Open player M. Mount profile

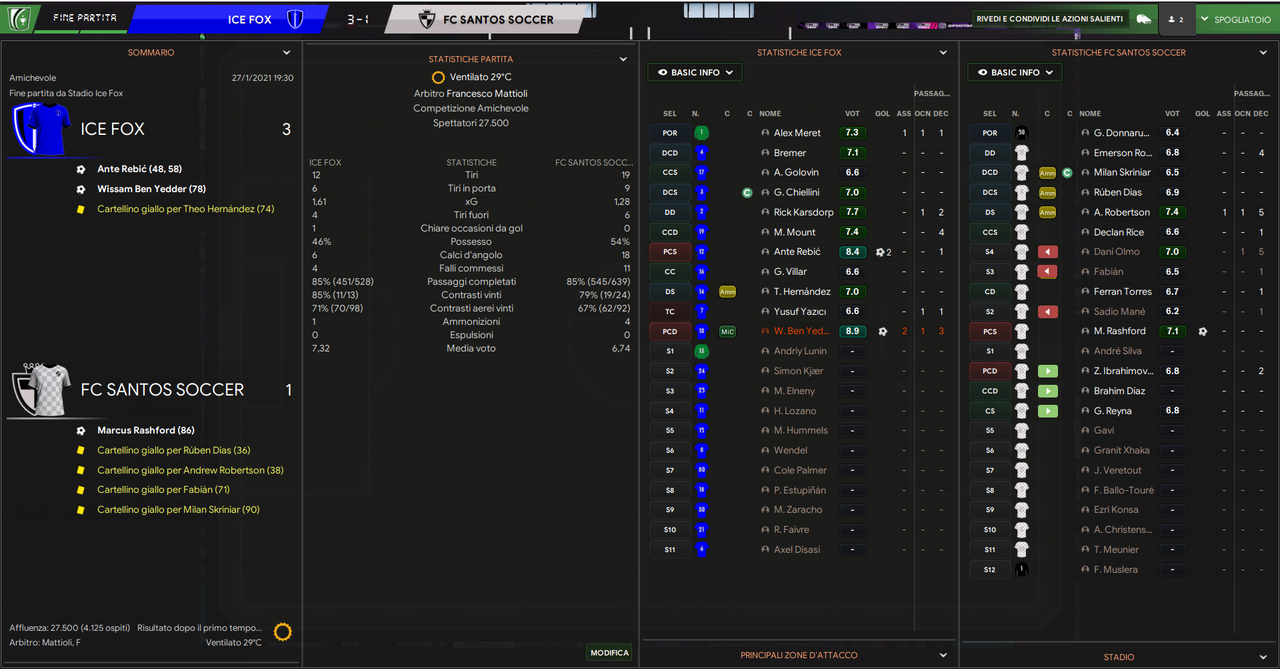[795, 232]
